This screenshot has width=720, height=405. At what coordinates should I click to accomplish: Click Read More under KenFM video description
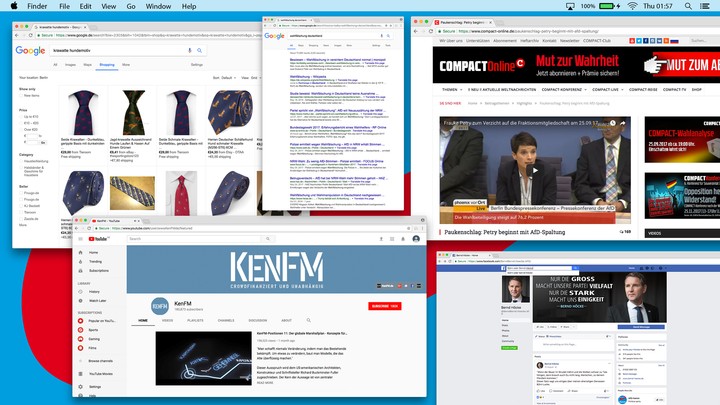tap(265, 382)
